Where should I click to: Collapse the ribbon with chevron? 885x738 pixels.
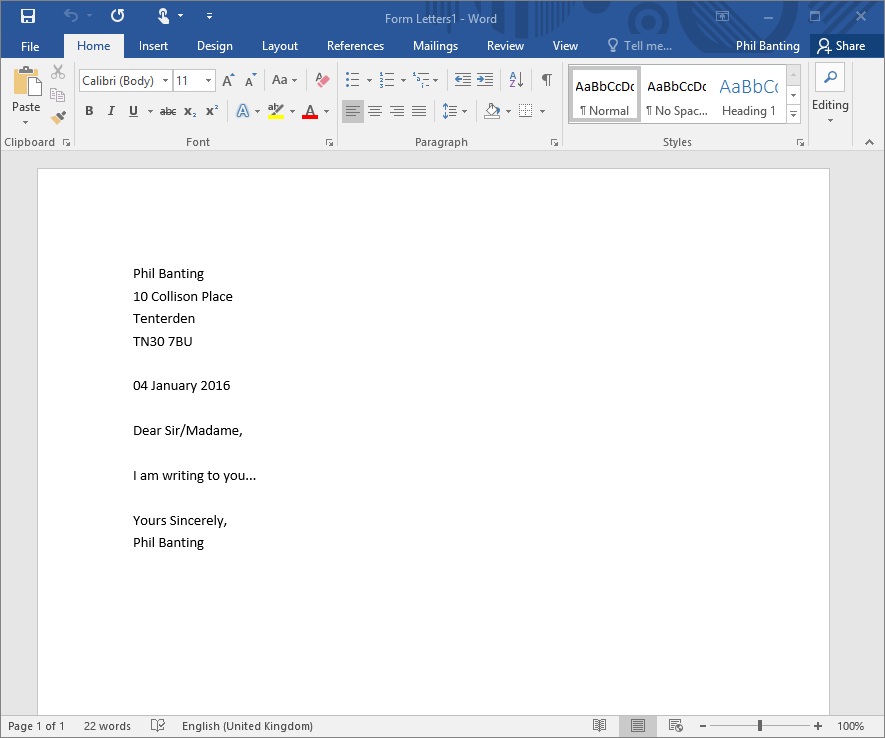coord(869,142)
